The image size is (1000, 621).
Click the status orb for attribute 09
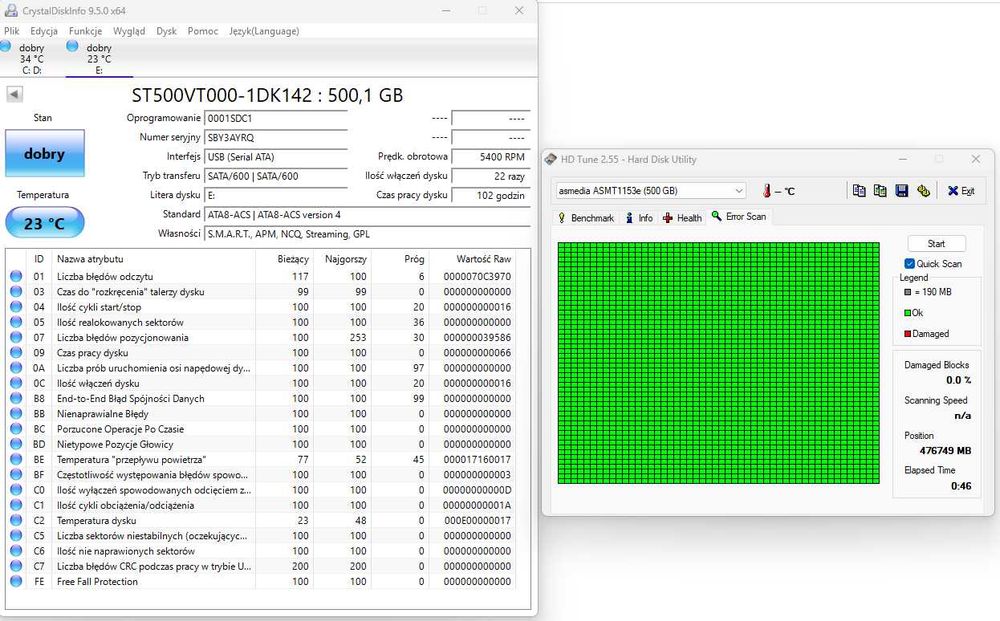[17, 353]
